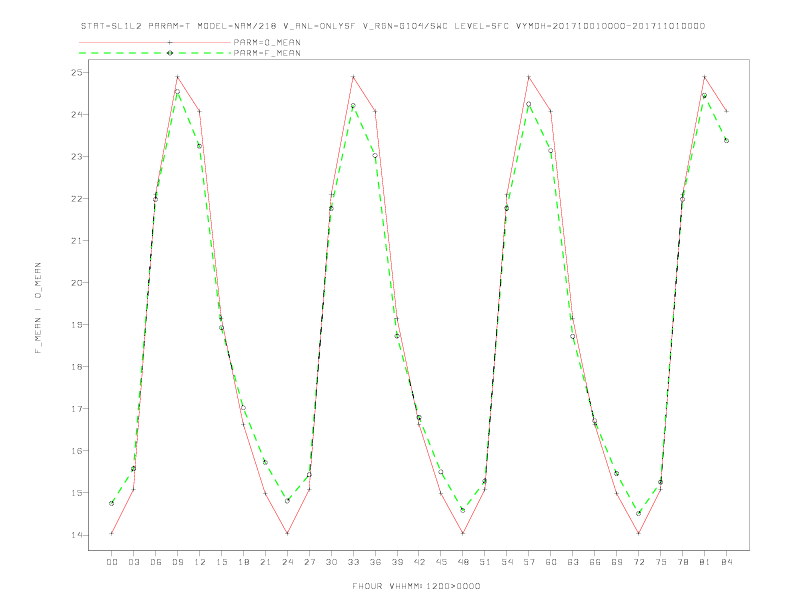The height and width of the screenshot is (612, 792).
Task: Click x-axis forecast hour label 63
Action: coord(573,562)
